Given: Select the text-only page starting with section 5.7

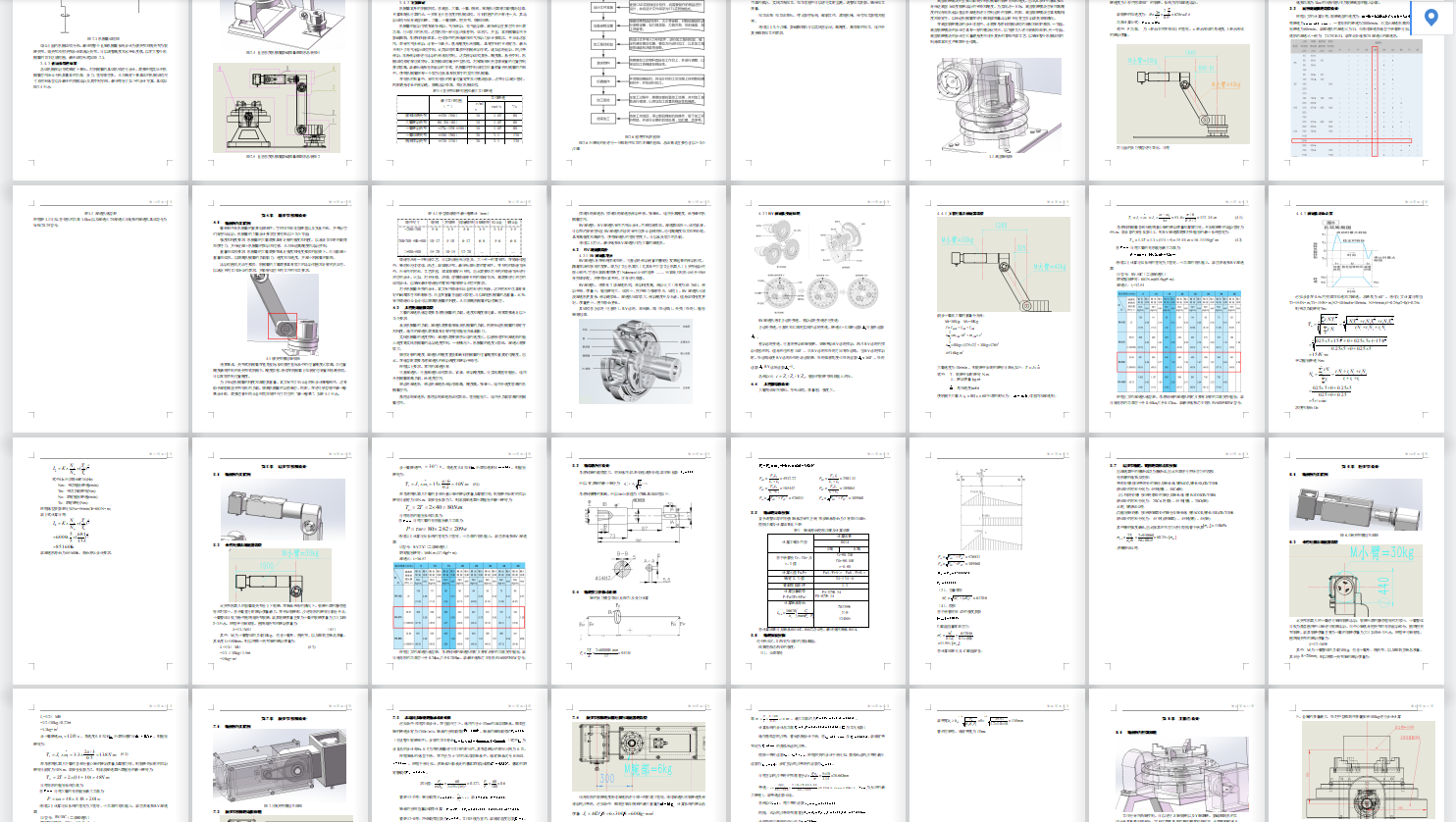Looking at the screenshot, I should pyautogui.click(x=1177, y=561).
